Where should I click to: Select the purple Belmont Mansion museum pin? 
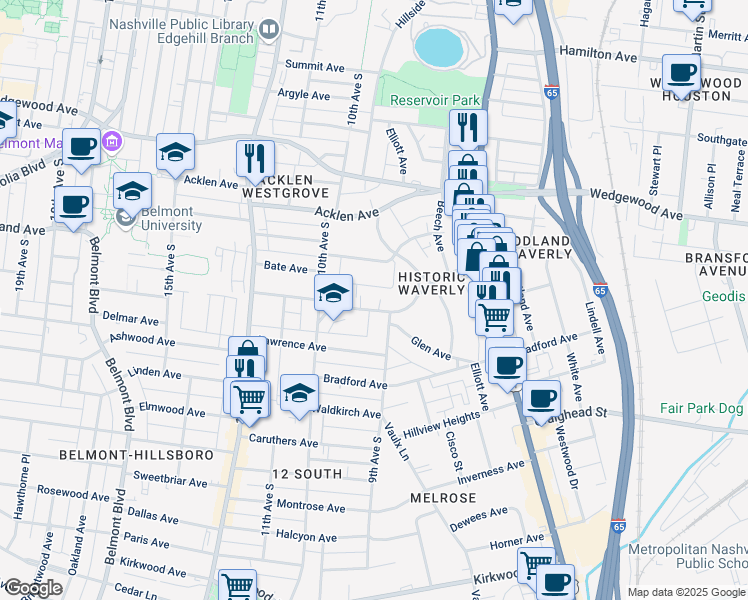[x=112, y=142]
